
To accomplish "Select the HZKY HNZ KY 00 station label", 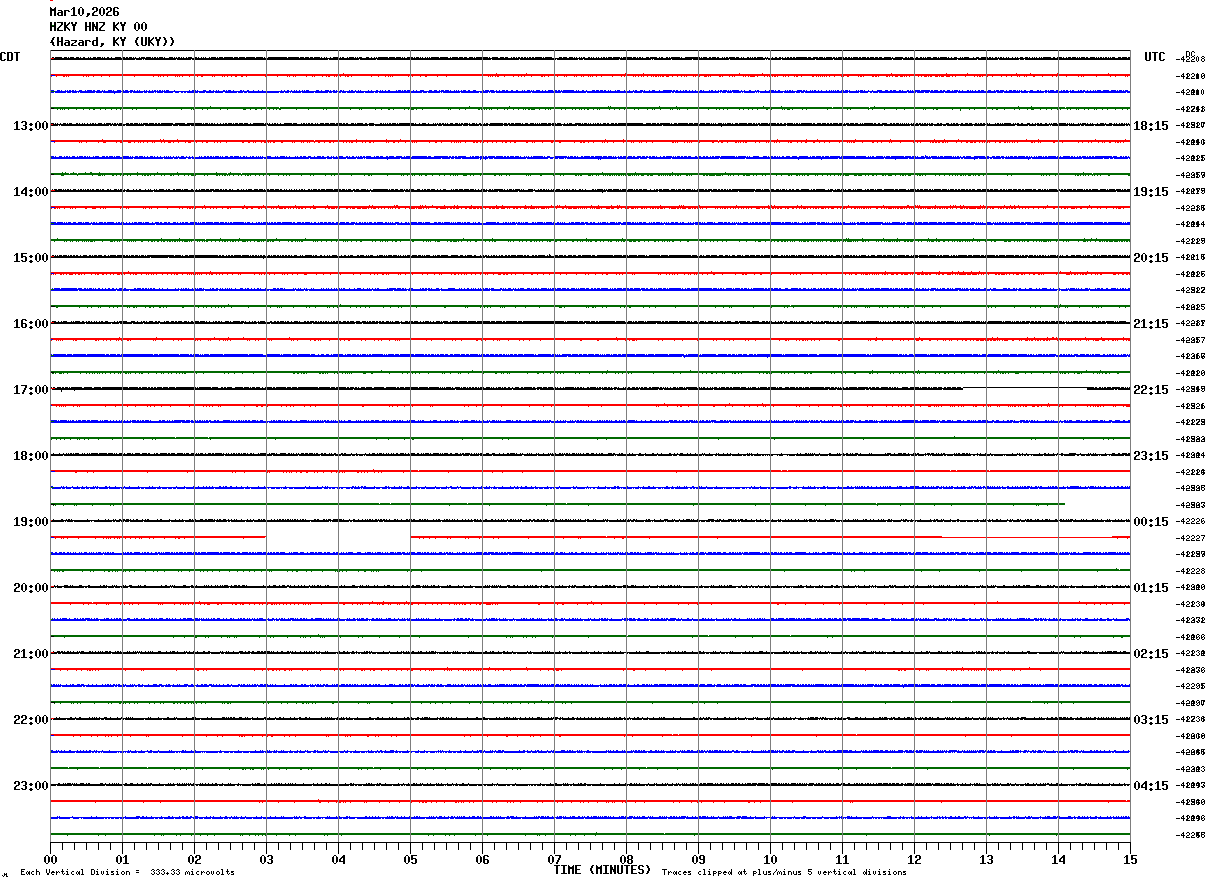I will click(x=98, y=27).
